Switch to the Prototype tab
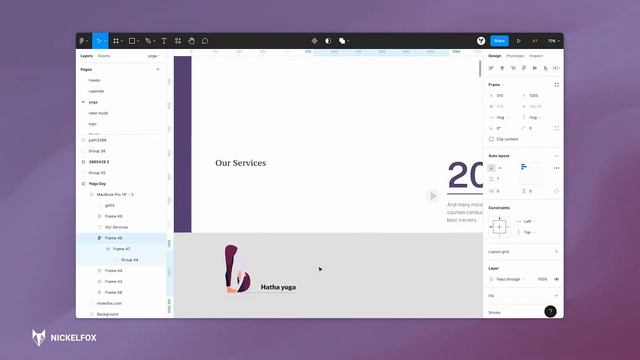Viewport: 640px width, 360px height. coord(515,56)
